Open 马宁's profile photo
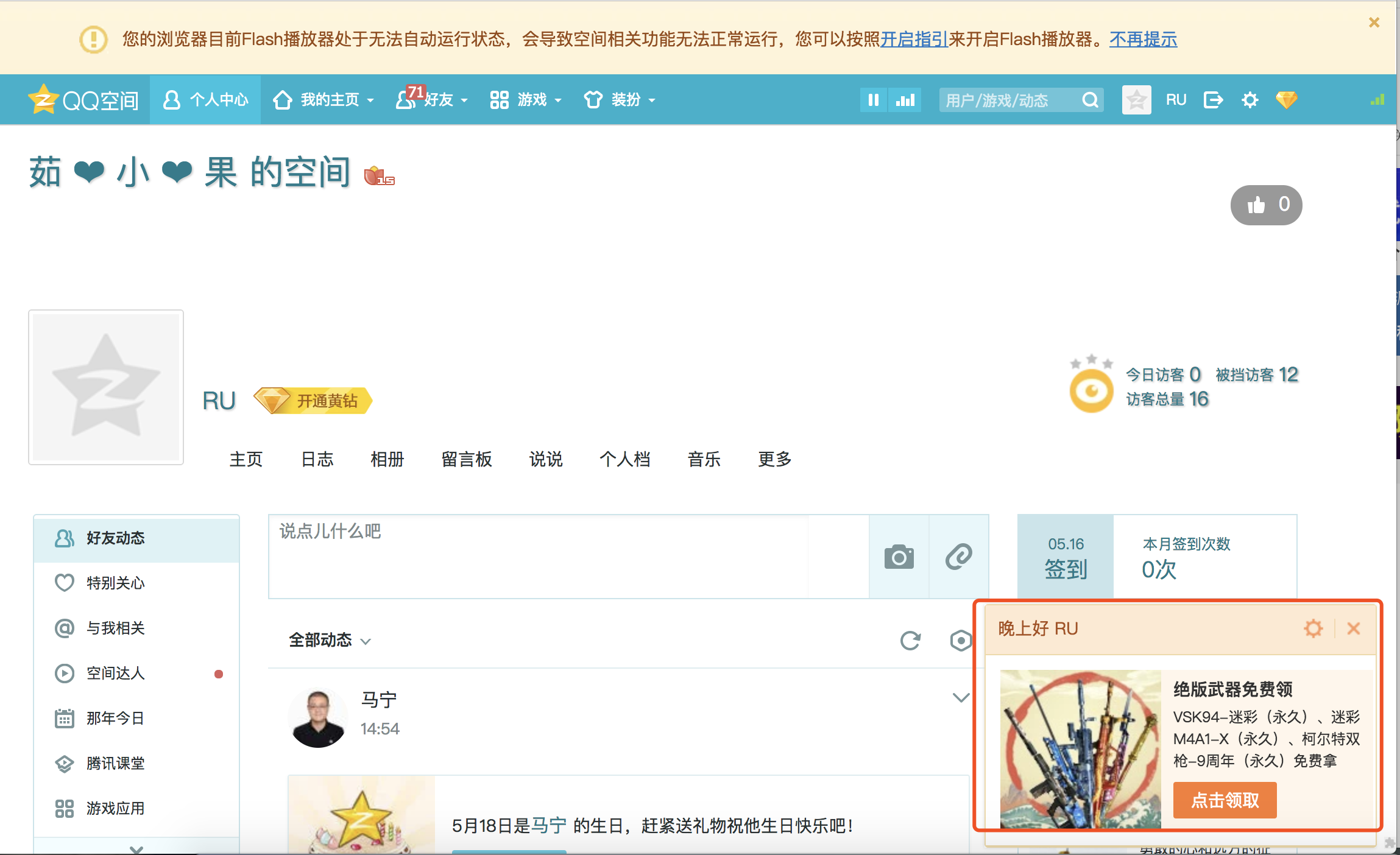The width and height of the screenshot is (1400, 855). coord(317,717)
